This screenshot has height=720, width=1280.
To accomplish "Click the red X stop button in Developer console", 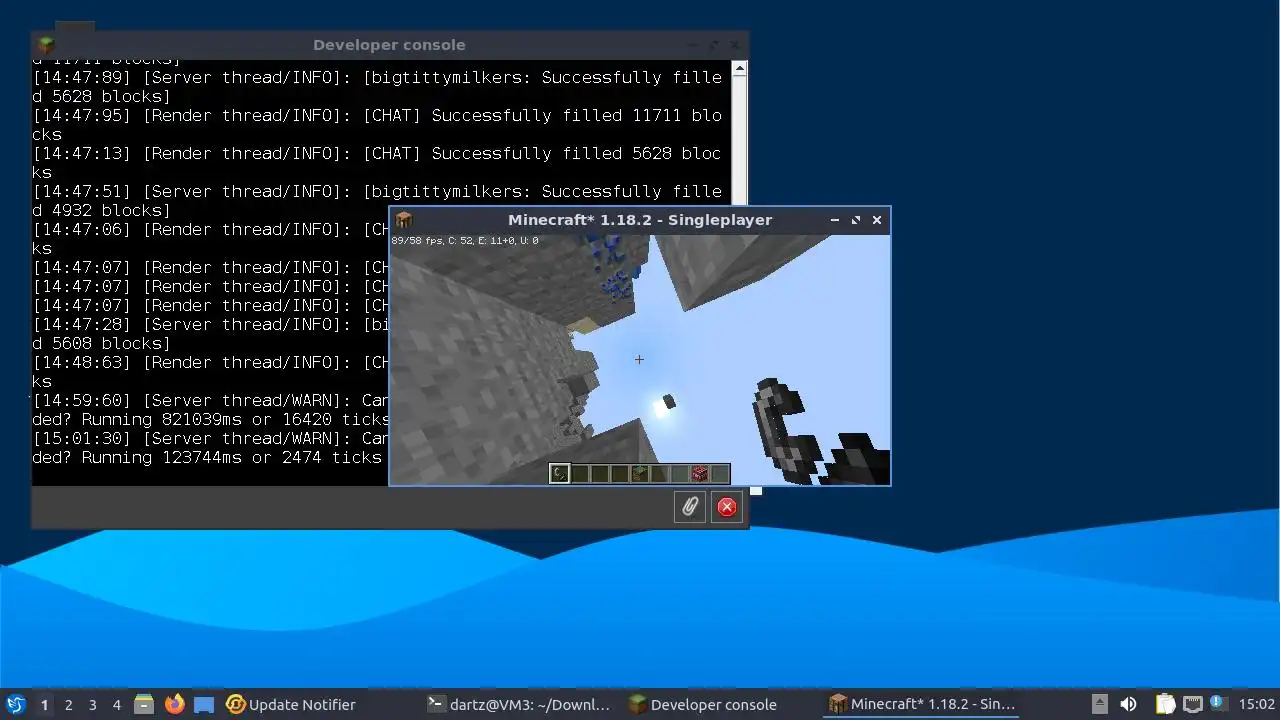I will pos(727,507).
